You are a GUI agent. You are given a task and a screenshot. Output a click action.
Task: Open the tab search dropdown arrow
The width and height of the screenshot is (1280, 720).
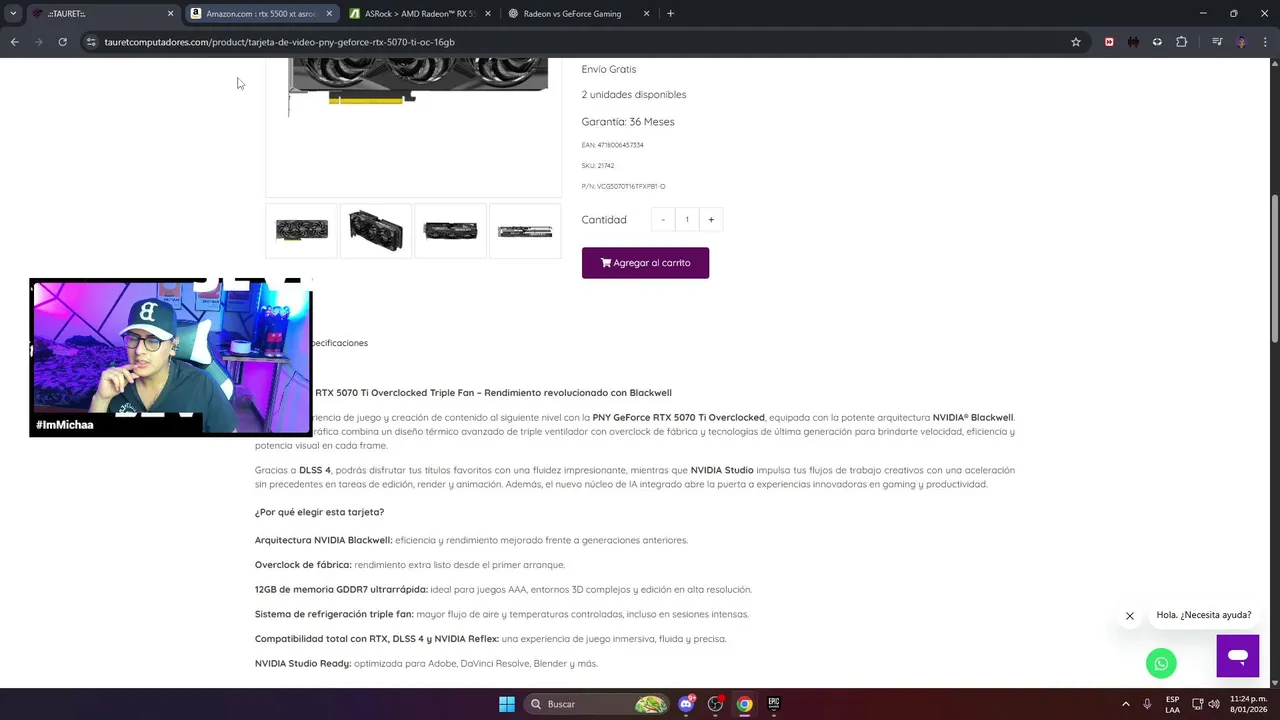[13, 14]
